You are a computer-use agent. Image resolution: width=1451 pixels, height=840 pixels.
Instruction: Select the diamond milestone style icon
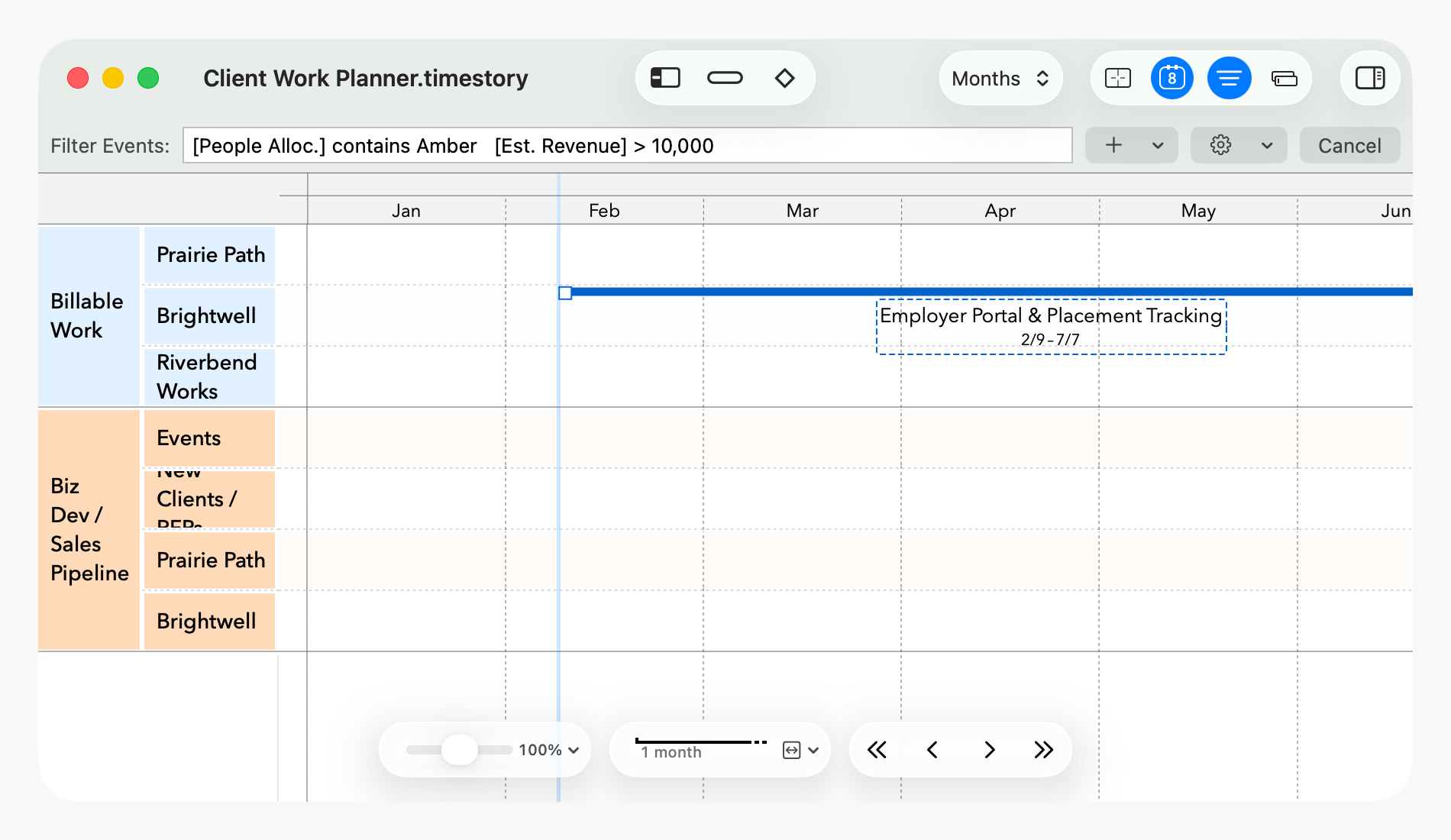[x=784, y=77]
